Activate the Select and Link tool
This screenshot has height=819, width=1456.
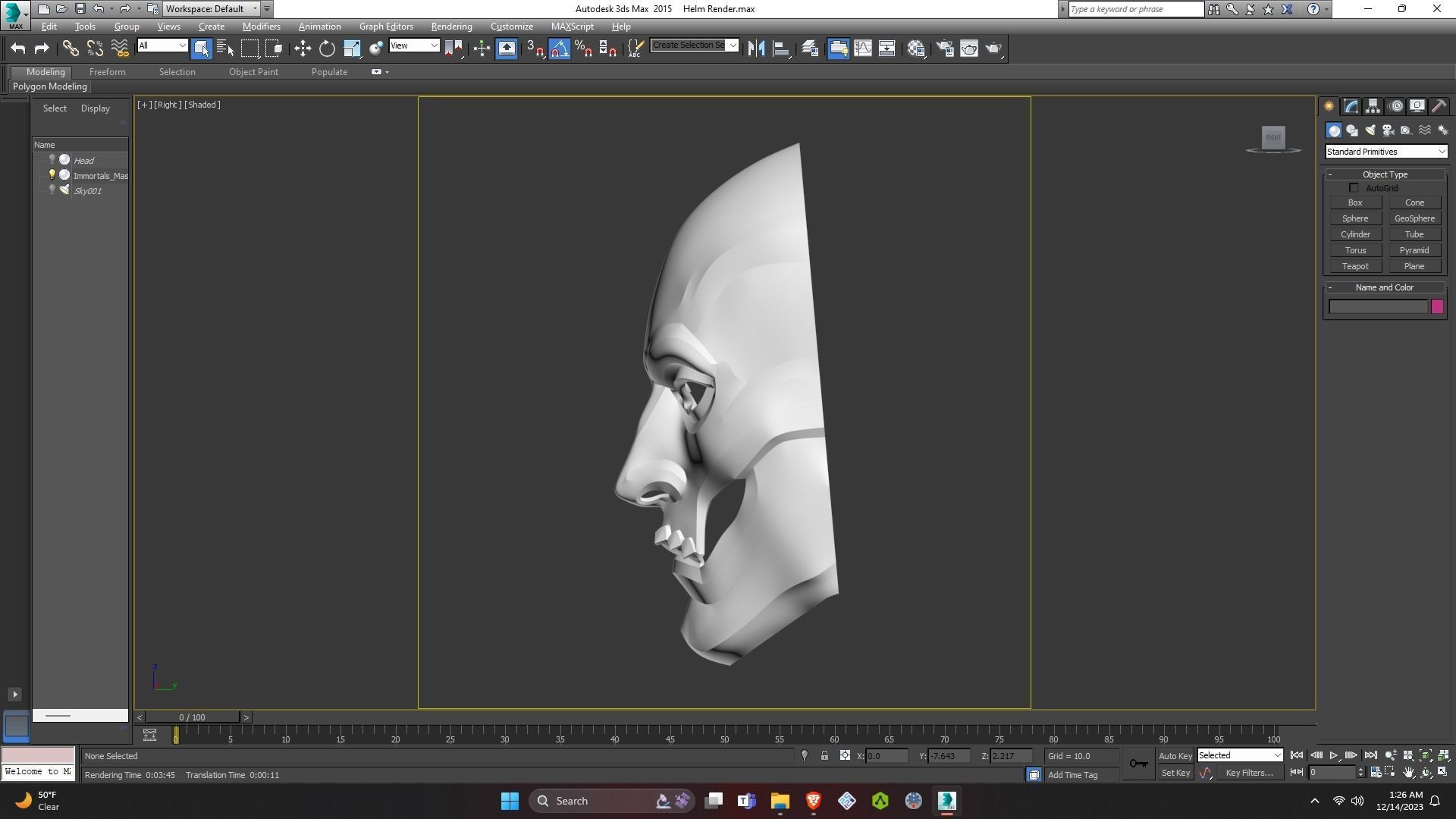71,49
